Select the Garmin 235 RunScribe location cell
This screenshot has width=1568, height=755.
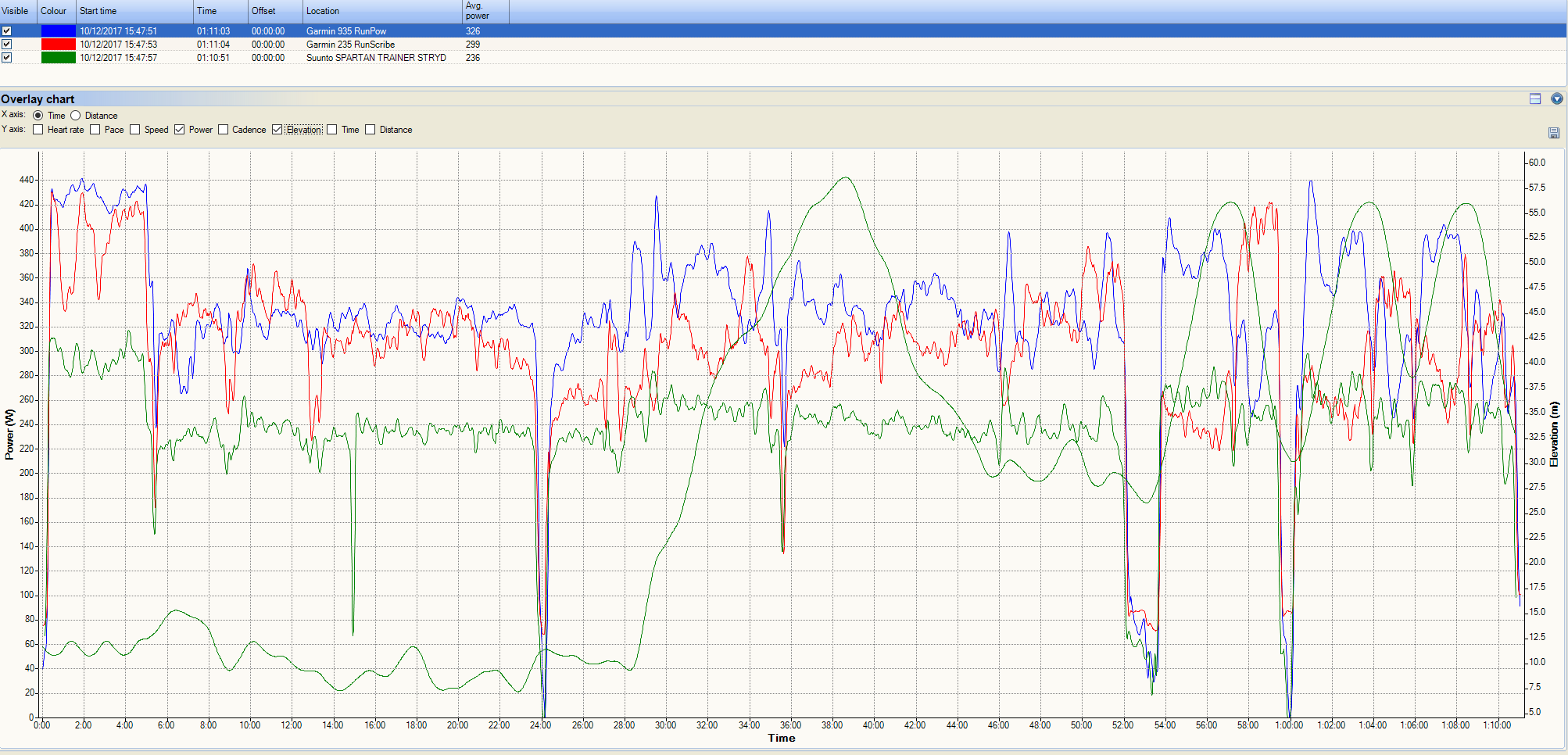pyautogui.click(x=350, y=45)
